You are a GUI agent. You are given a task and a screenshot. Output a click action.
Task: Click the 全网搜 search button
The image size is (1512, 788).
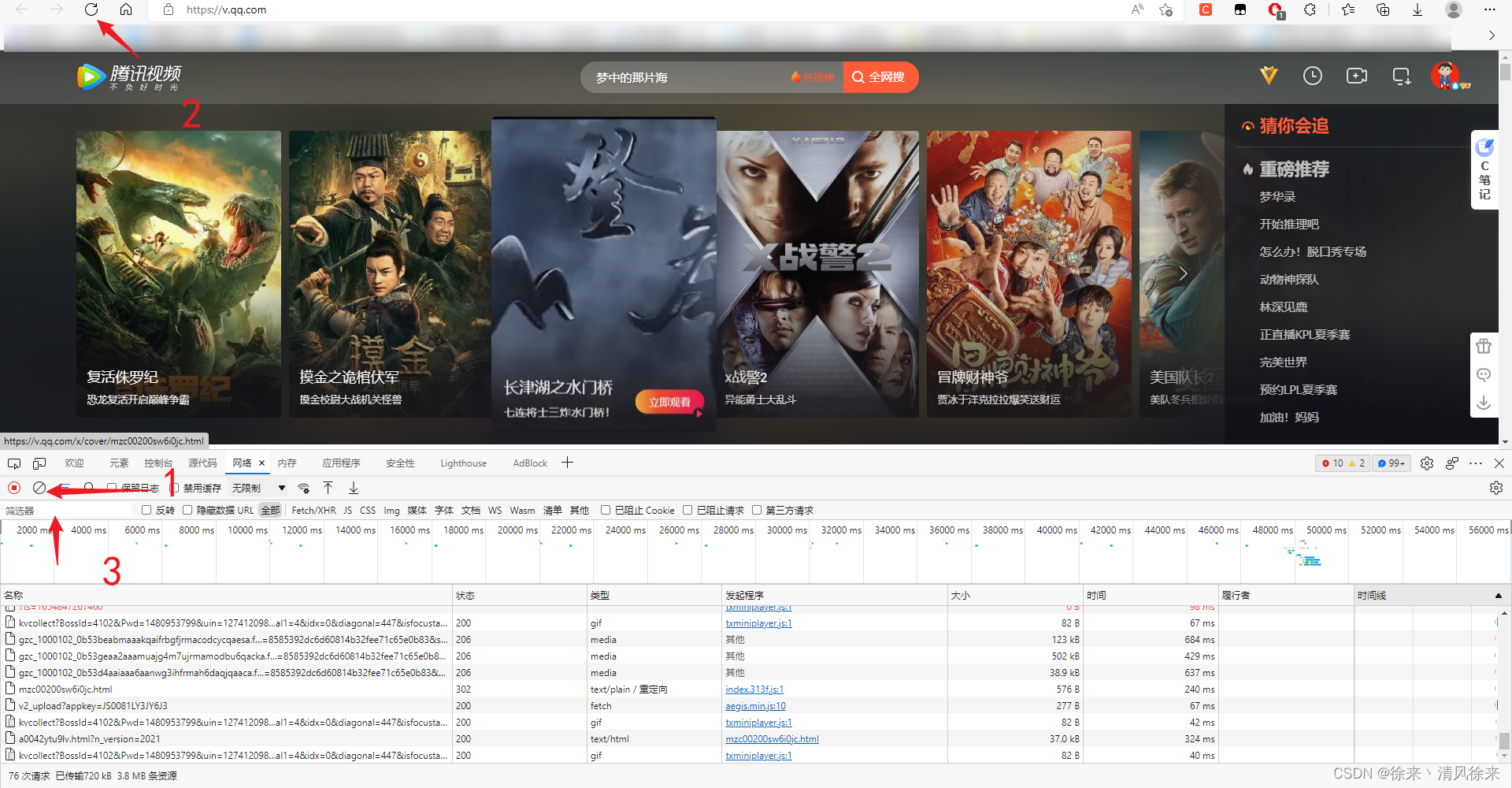(x=880, y=77)
